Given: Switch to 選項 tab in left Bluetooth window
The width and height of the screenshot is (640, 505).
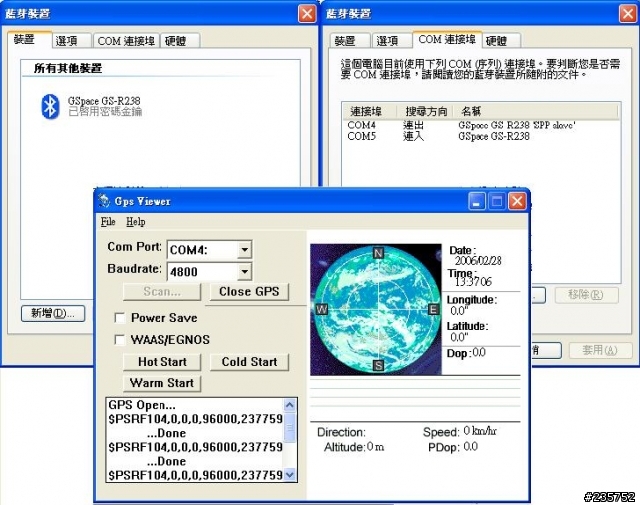Looking at the screenshot, I should point(71,40).
